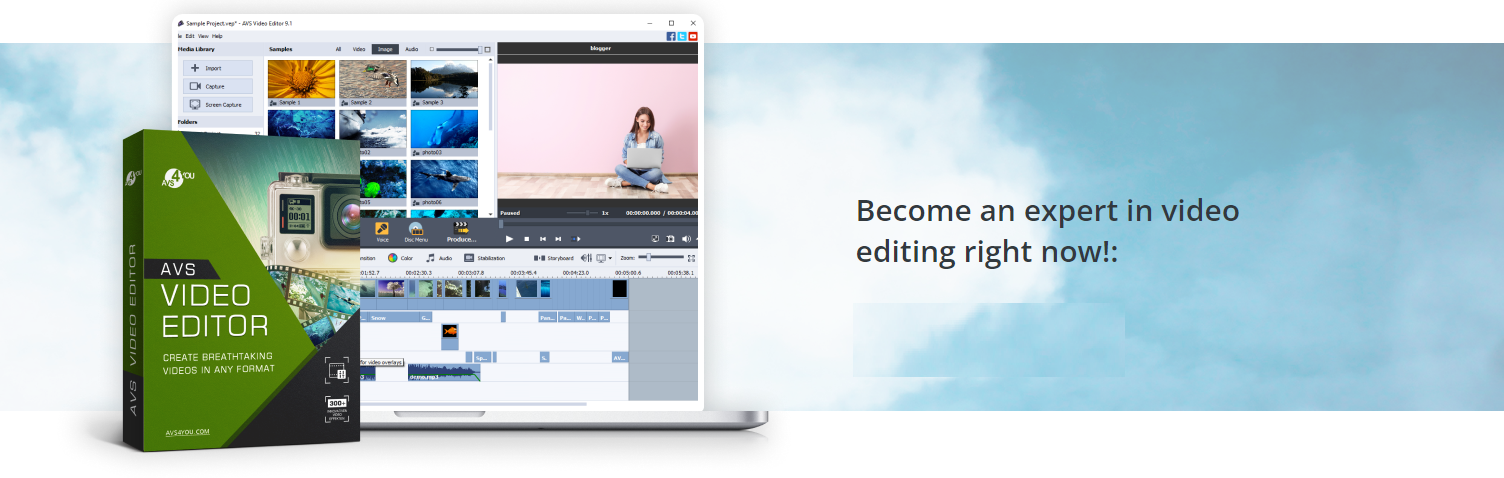Screen dimensions: 1504x478
Task: Open the View menu
Action: point(202,36)
